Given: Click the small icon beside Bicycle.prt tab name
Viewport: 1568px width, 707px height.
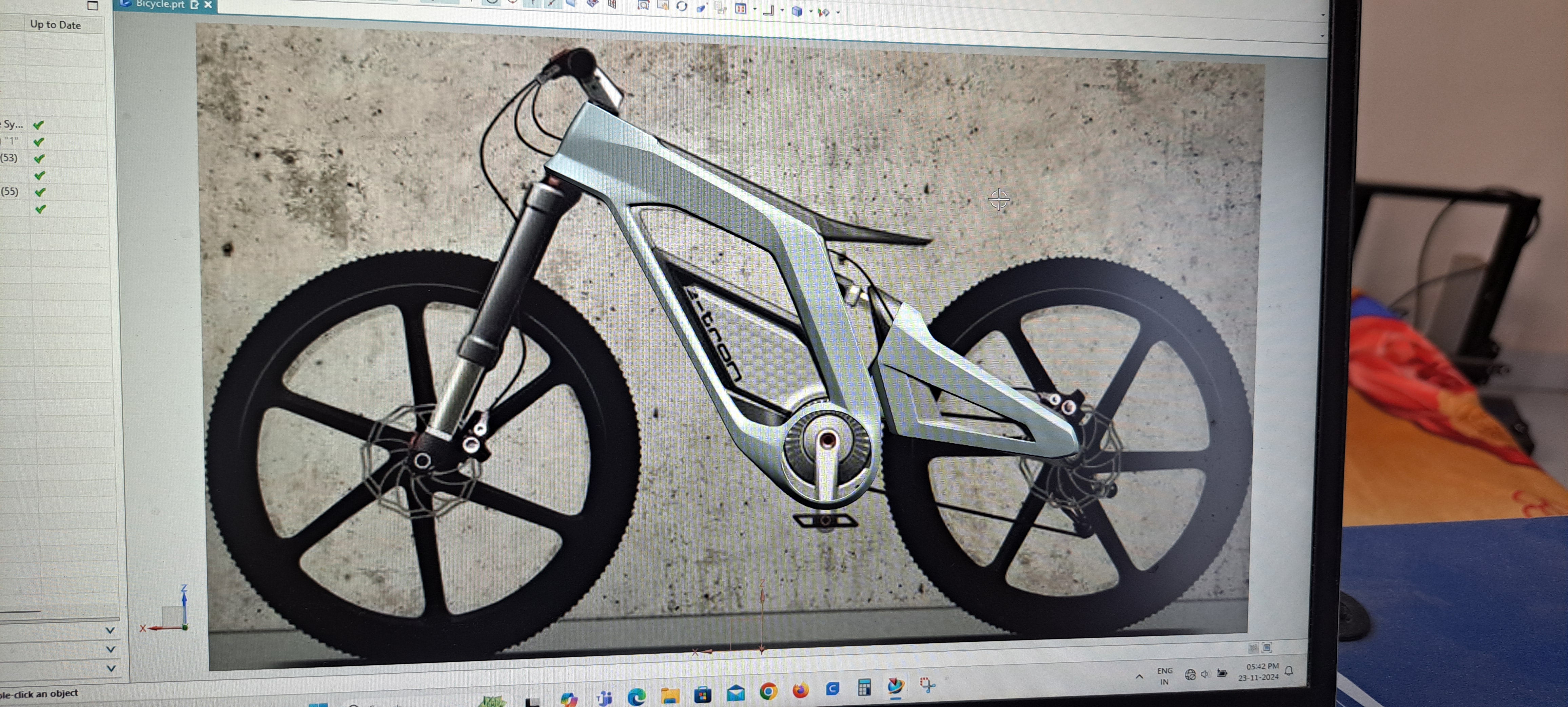Looking at the screenshot, I should pos(195,4).
